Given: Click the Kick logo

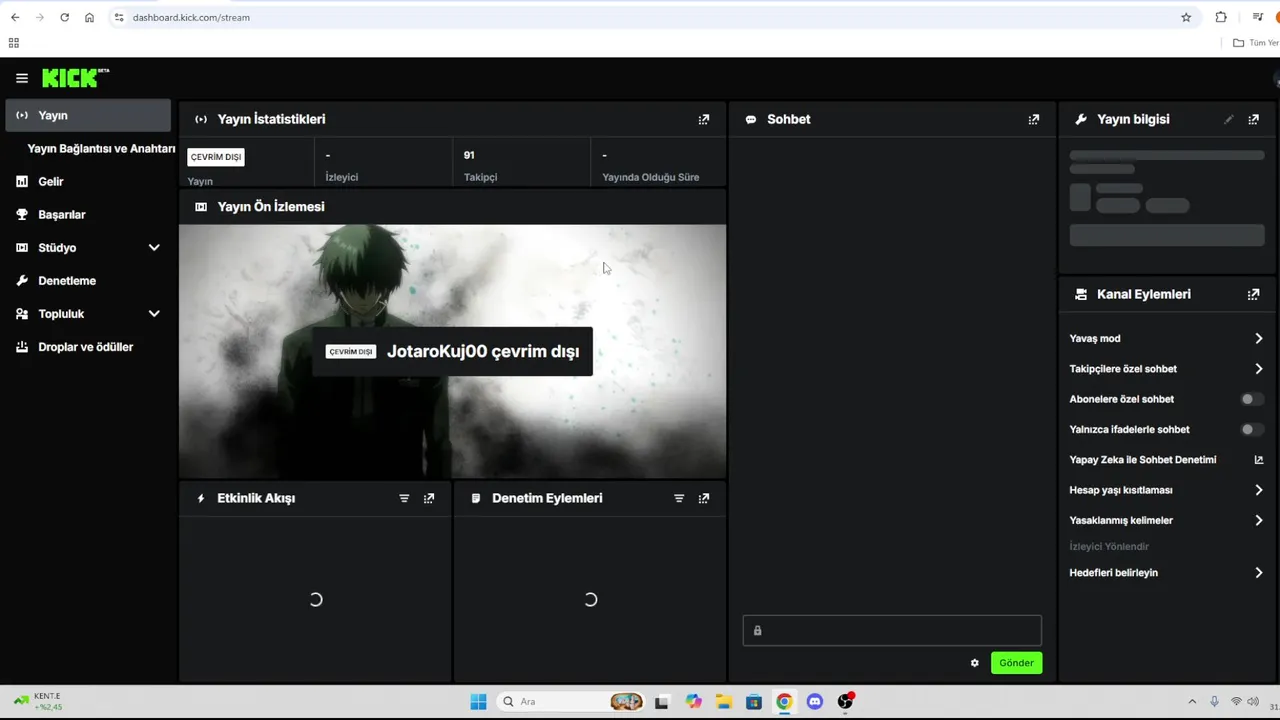Looking at the screenshot, I should click(x=75, y=78).
